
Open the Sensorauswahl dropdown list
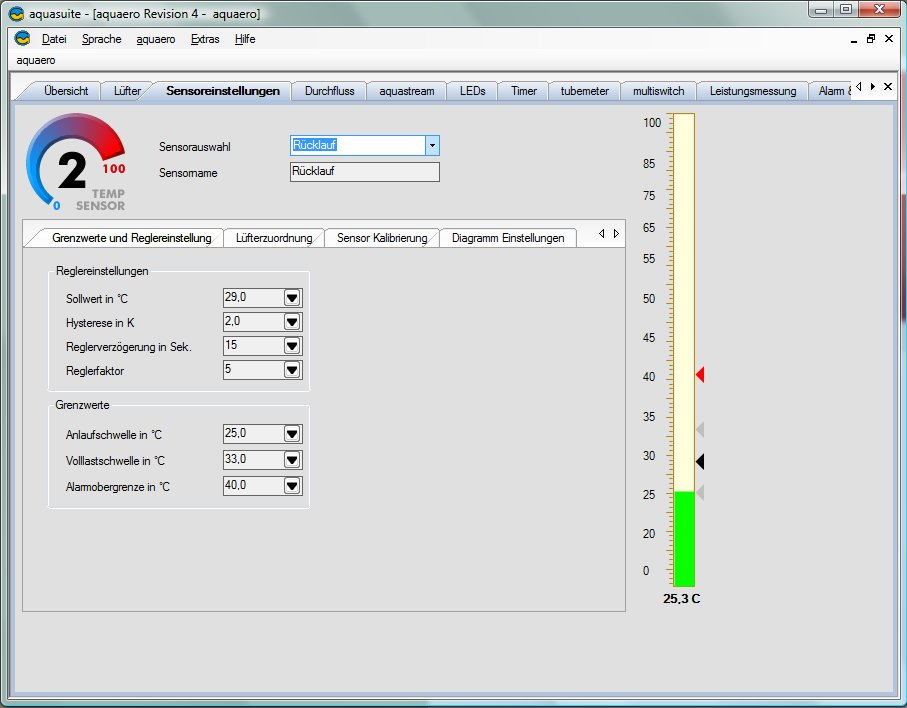(x=432, y=146)
